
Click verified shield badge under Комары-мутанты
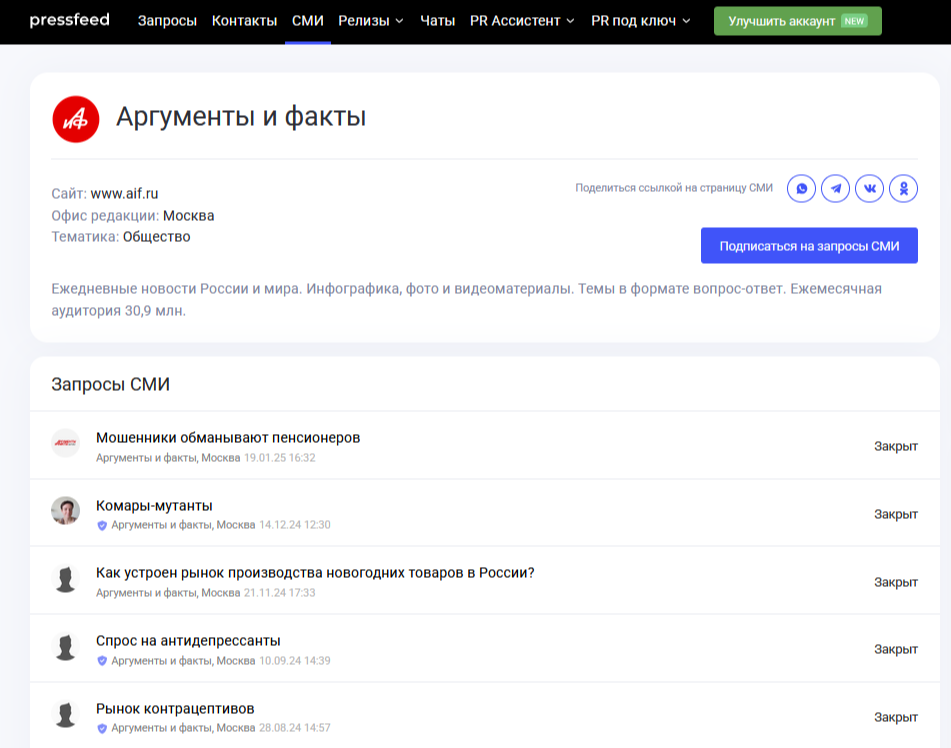click(102, 525)
